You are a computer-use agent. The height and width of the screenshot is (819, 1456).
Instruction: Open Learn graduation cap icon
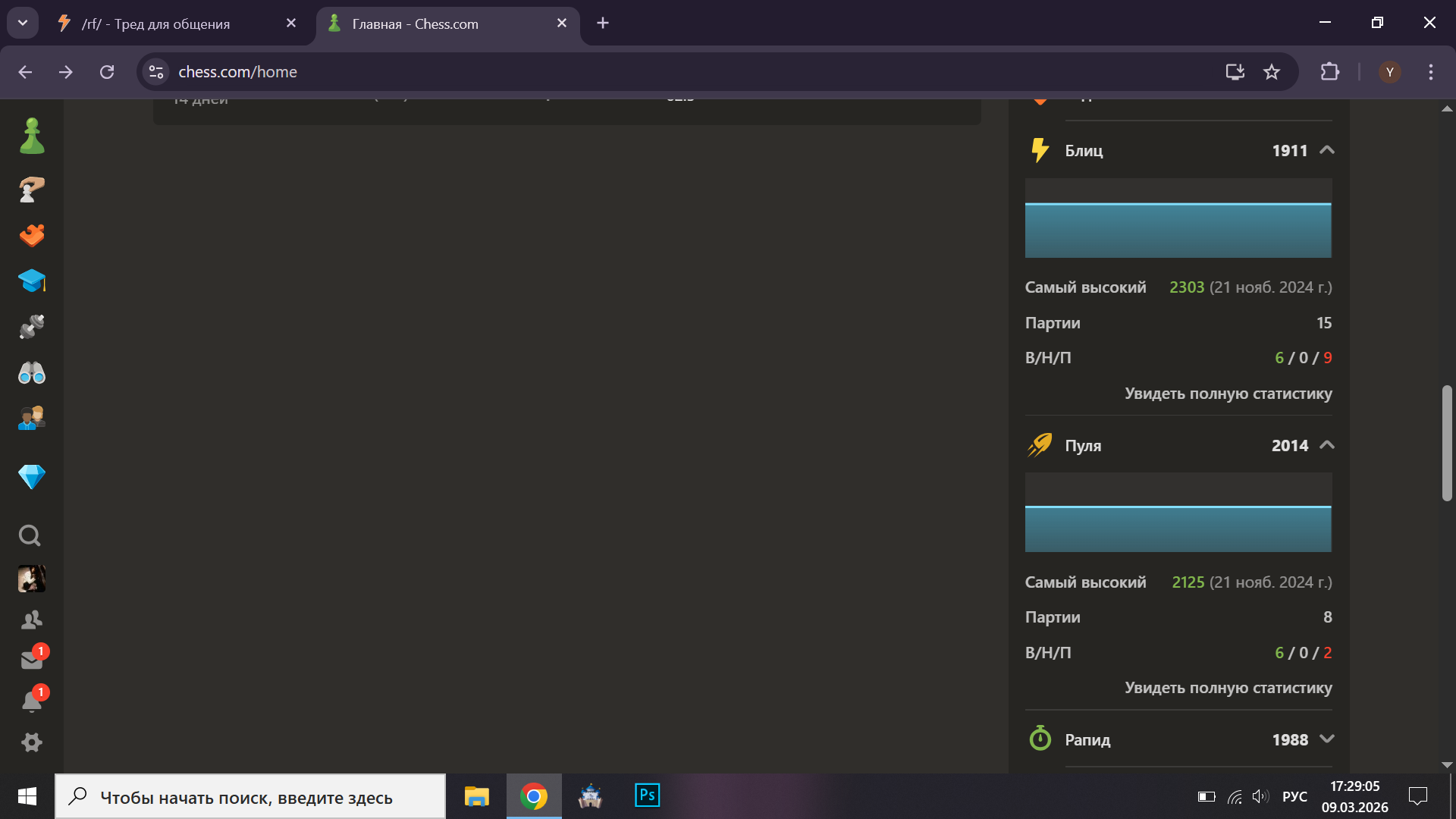click(32, 281)
